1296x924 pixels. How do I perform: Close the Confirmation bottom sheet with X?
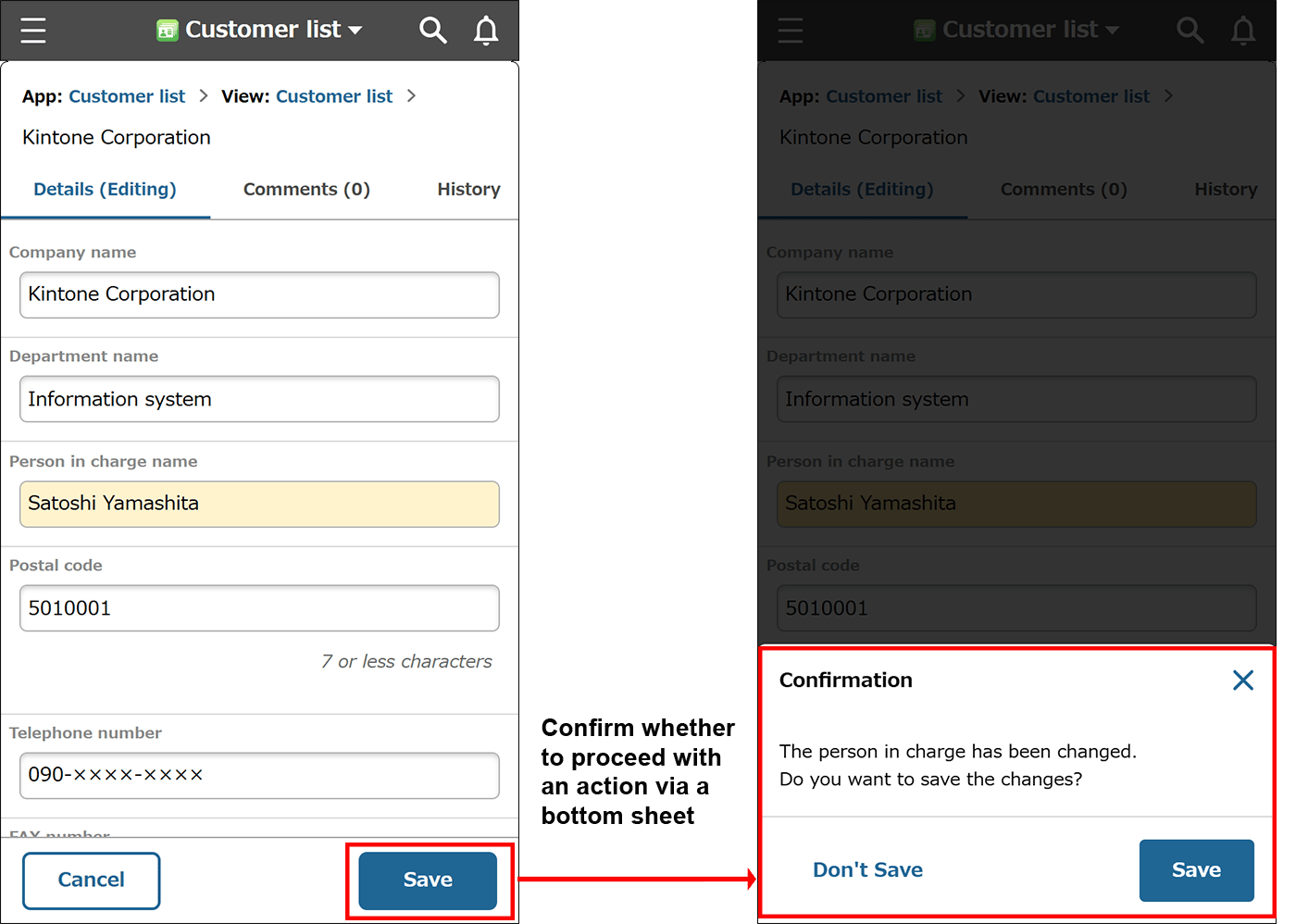1242,681
